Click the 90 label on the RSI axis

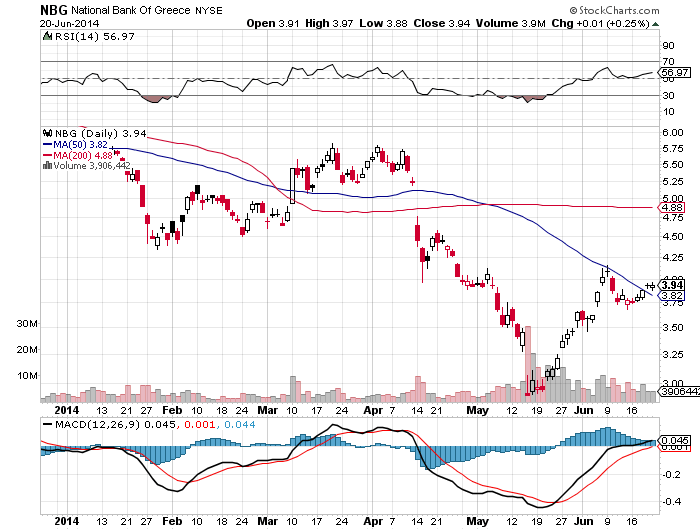[668, 46]
